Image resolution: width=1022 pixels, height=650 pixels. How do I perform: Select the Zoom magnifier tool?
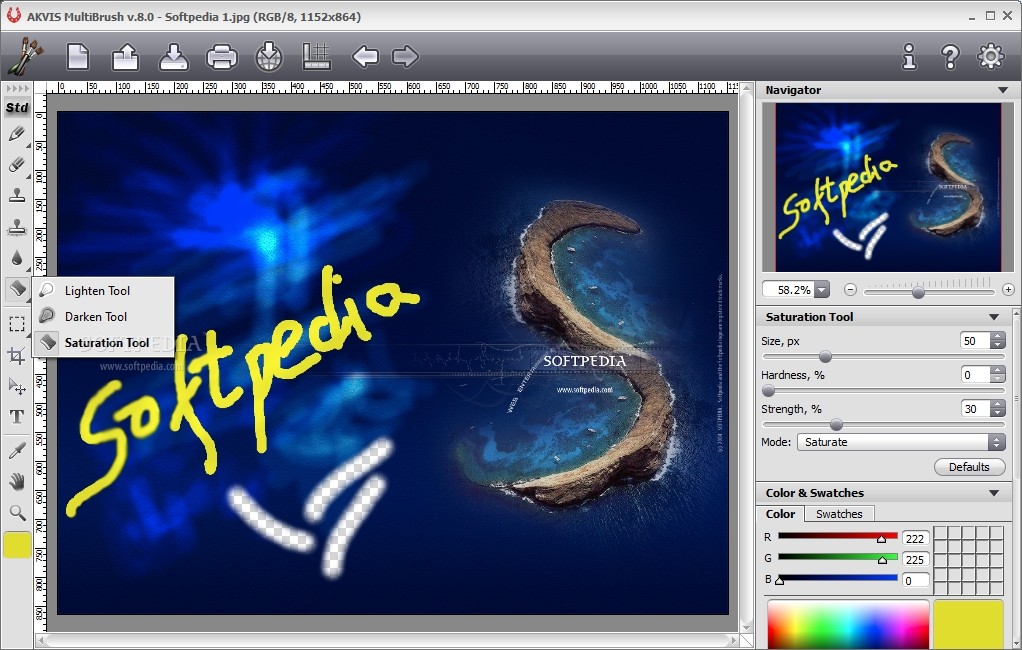coord(17,513)
